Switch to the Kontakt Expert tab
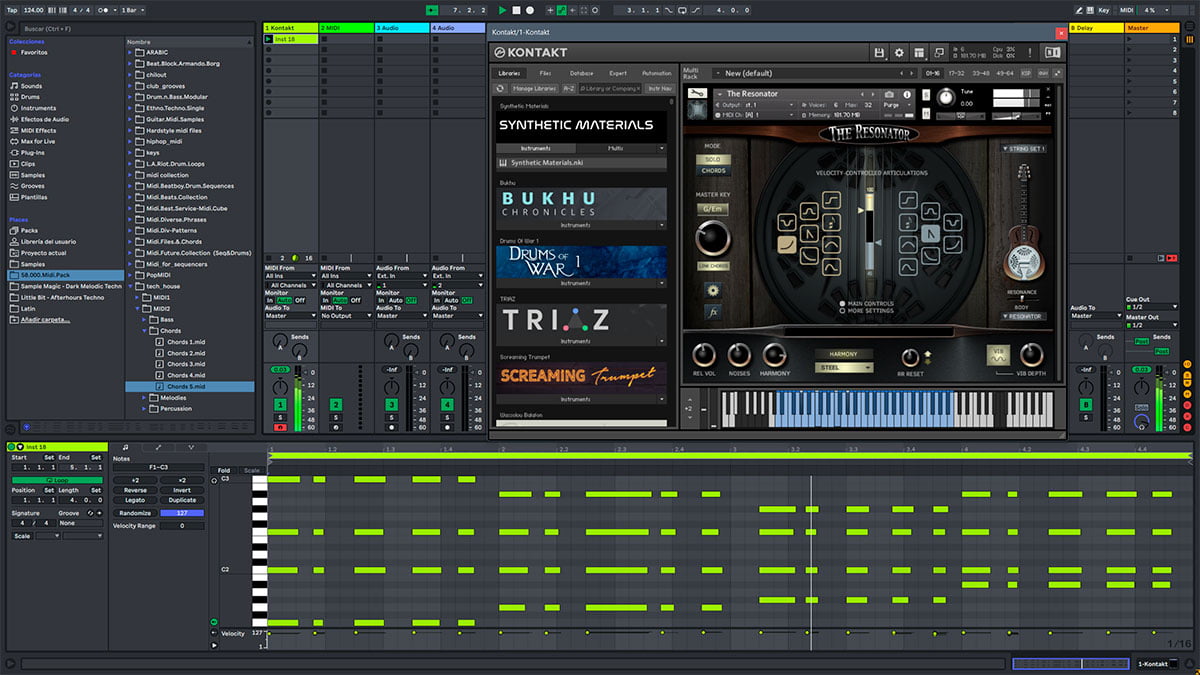This screenshot has height=675, width=1200. tap(618, 73)
